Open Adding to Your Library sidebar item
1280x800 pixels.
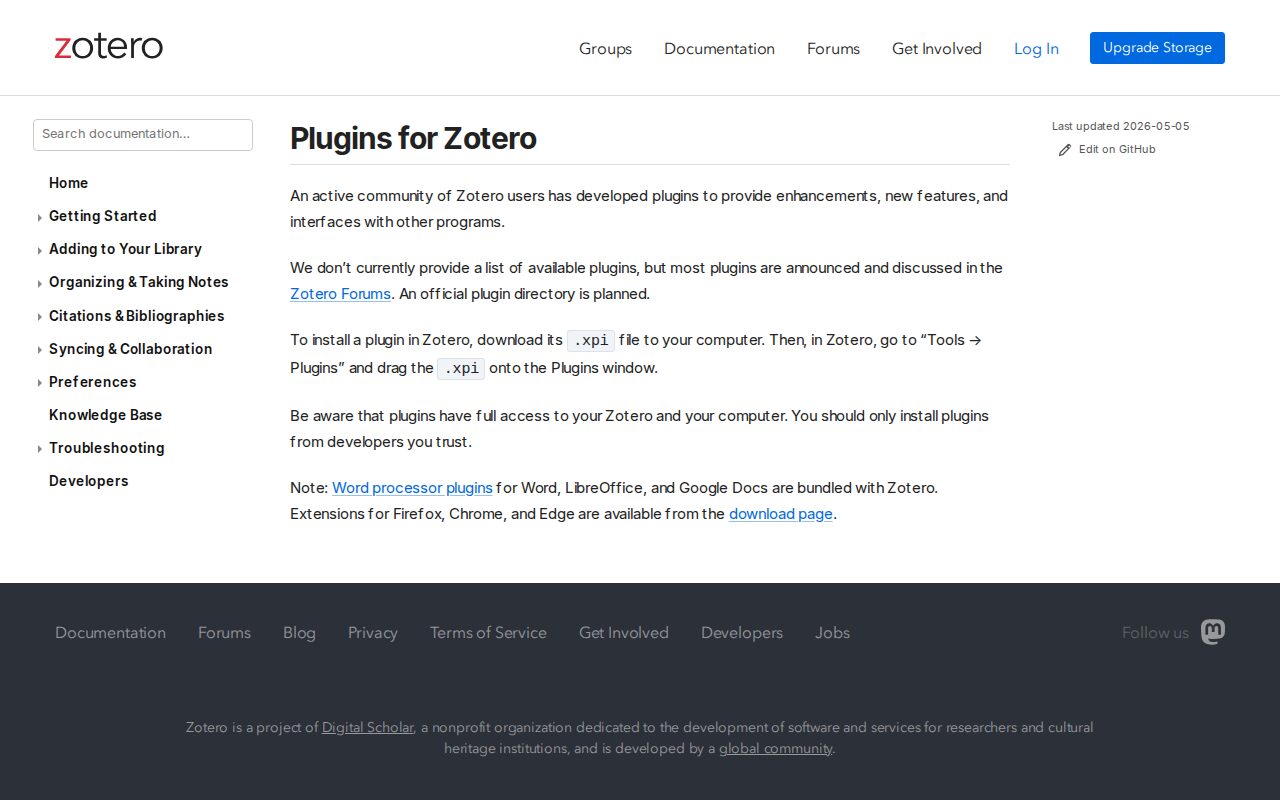(x=125, y=249)
